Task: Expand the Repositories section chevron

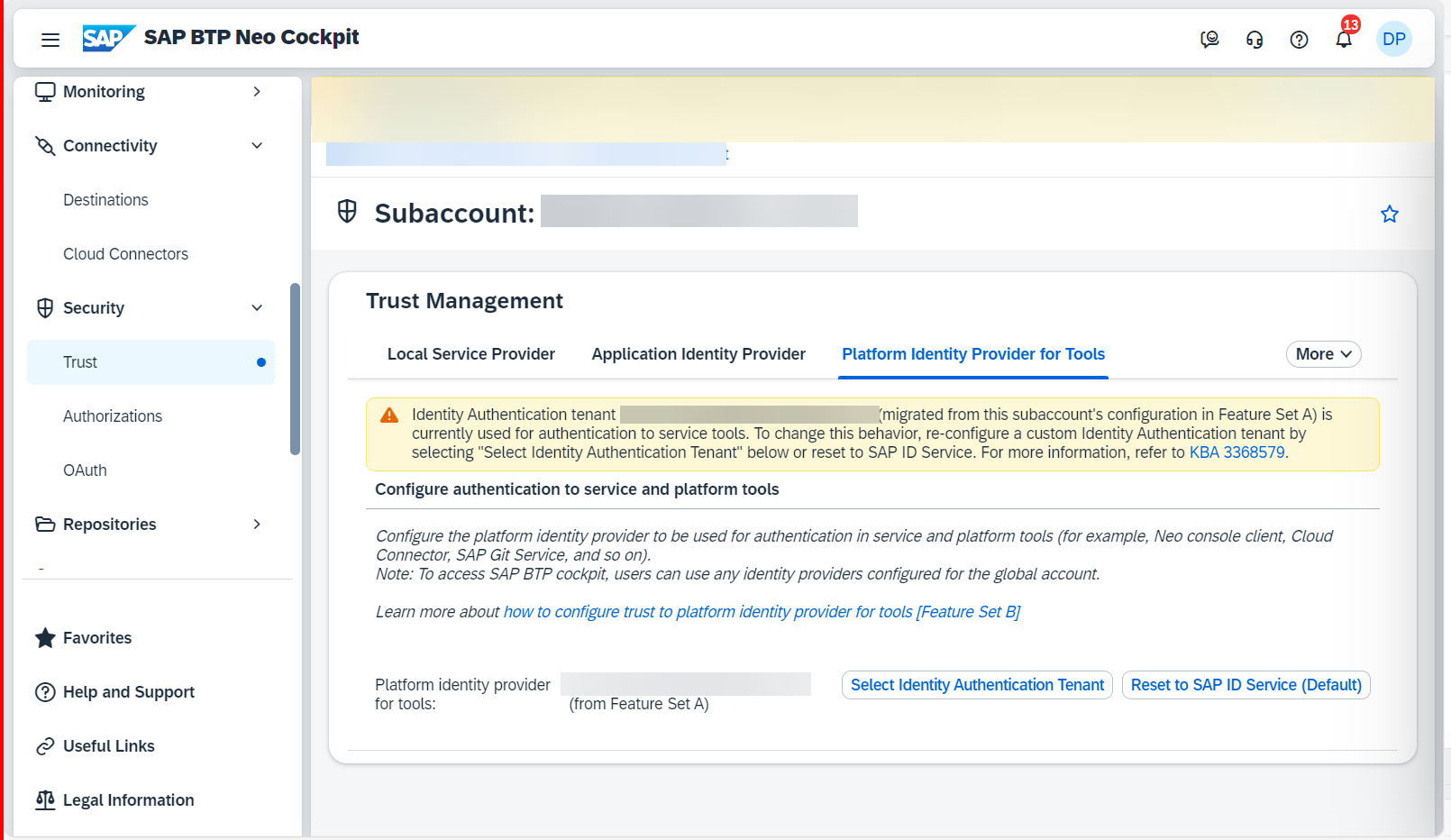Action: pyautogui.click(x=257, y=525)
